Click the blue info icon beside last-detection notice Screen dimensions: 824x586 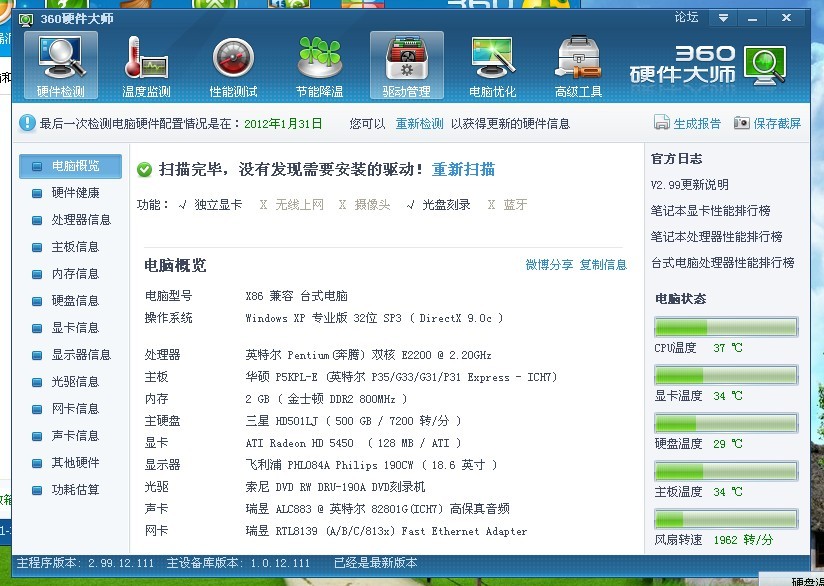pos(27,123)
